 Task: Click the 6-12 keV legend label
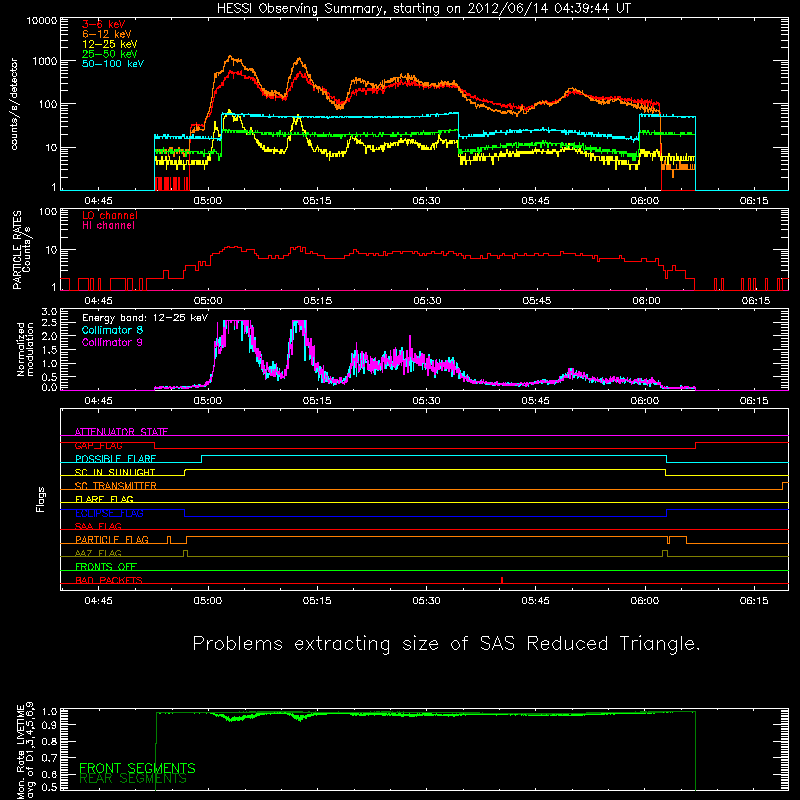(x=106, y=34)
